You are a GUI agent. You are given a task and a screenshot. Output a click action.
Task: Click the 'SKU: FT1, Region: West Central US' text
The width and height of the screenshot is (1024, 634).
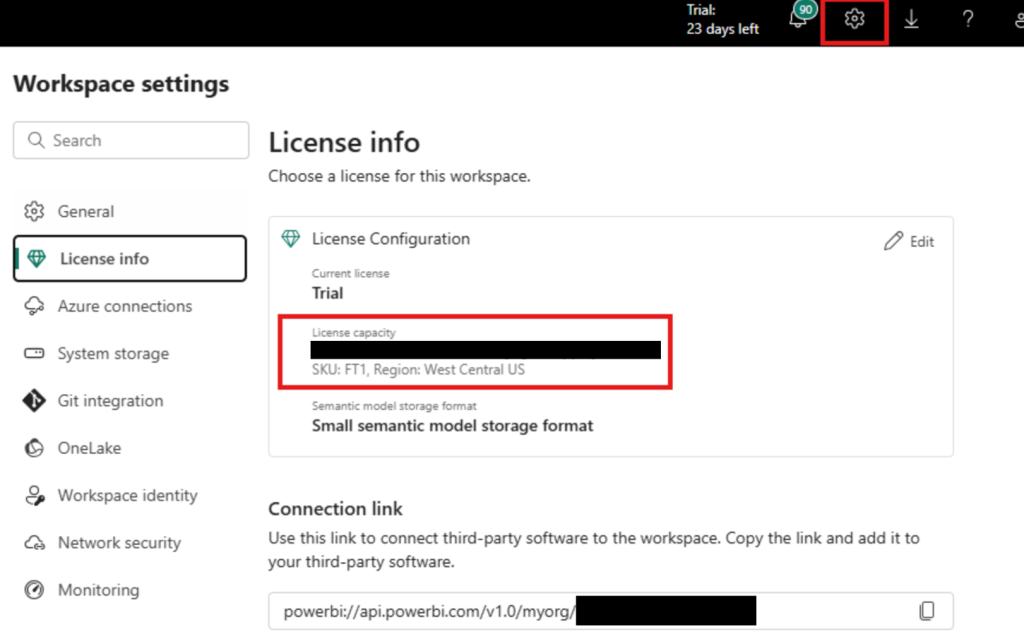click(418, 370)
